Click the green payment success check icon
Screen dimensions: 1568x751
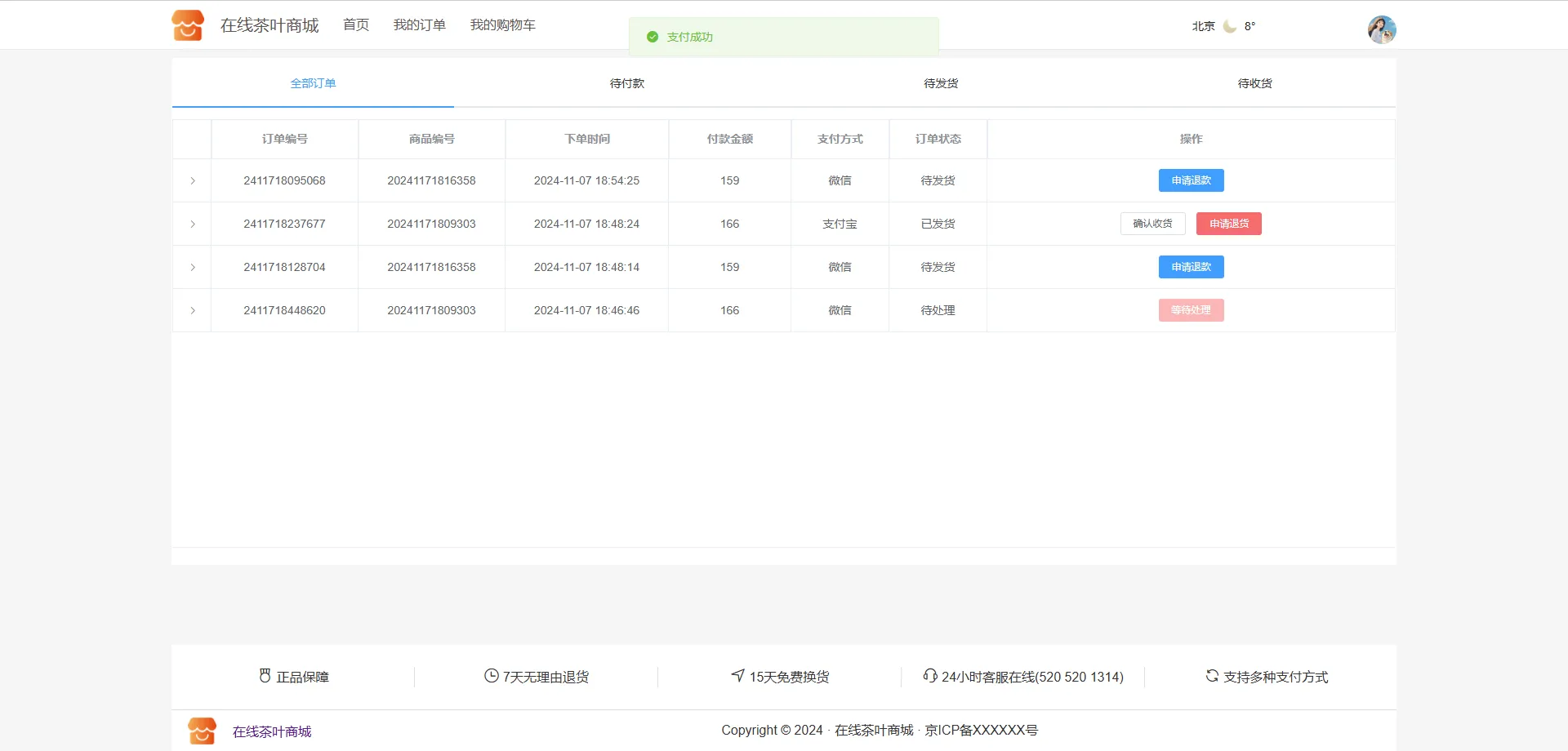[x=652, y=37]
